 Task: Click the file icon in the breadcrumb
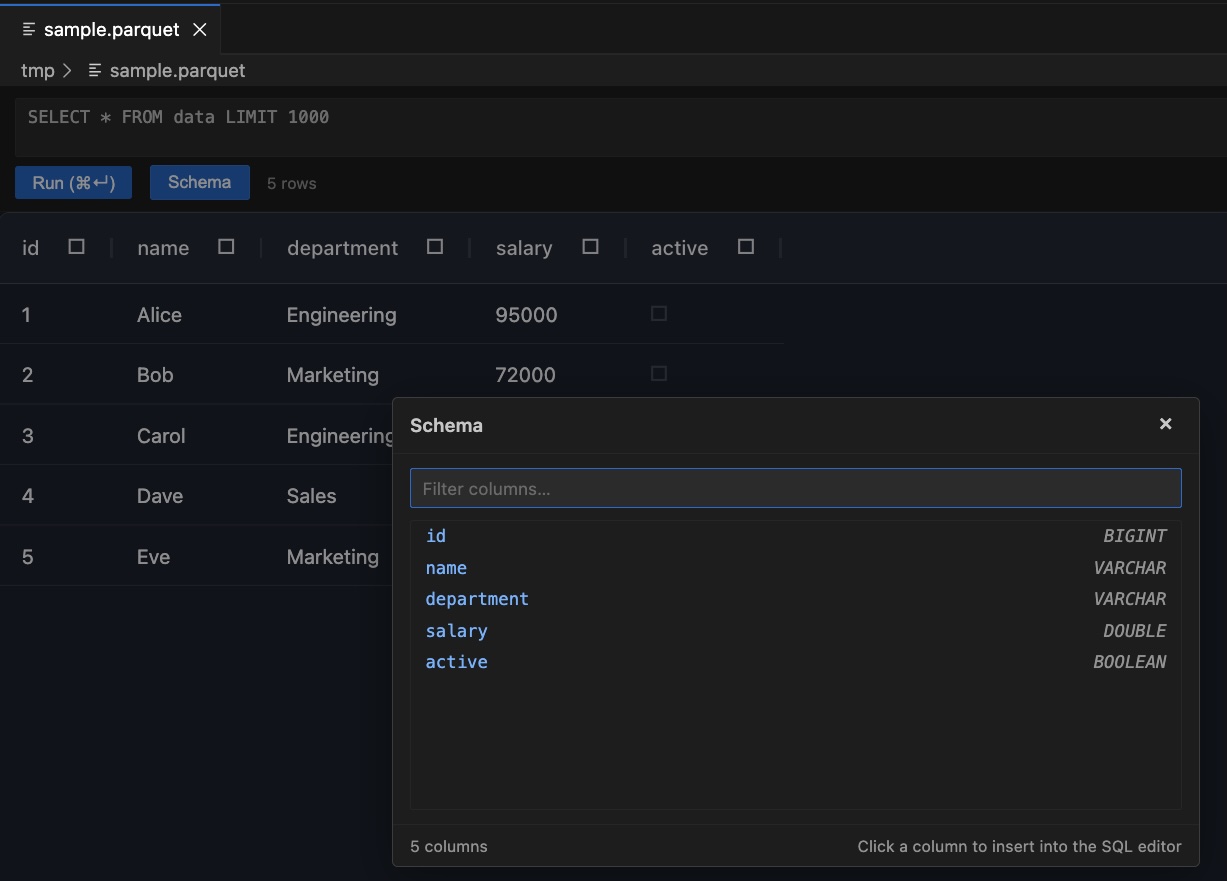[95, 71]
